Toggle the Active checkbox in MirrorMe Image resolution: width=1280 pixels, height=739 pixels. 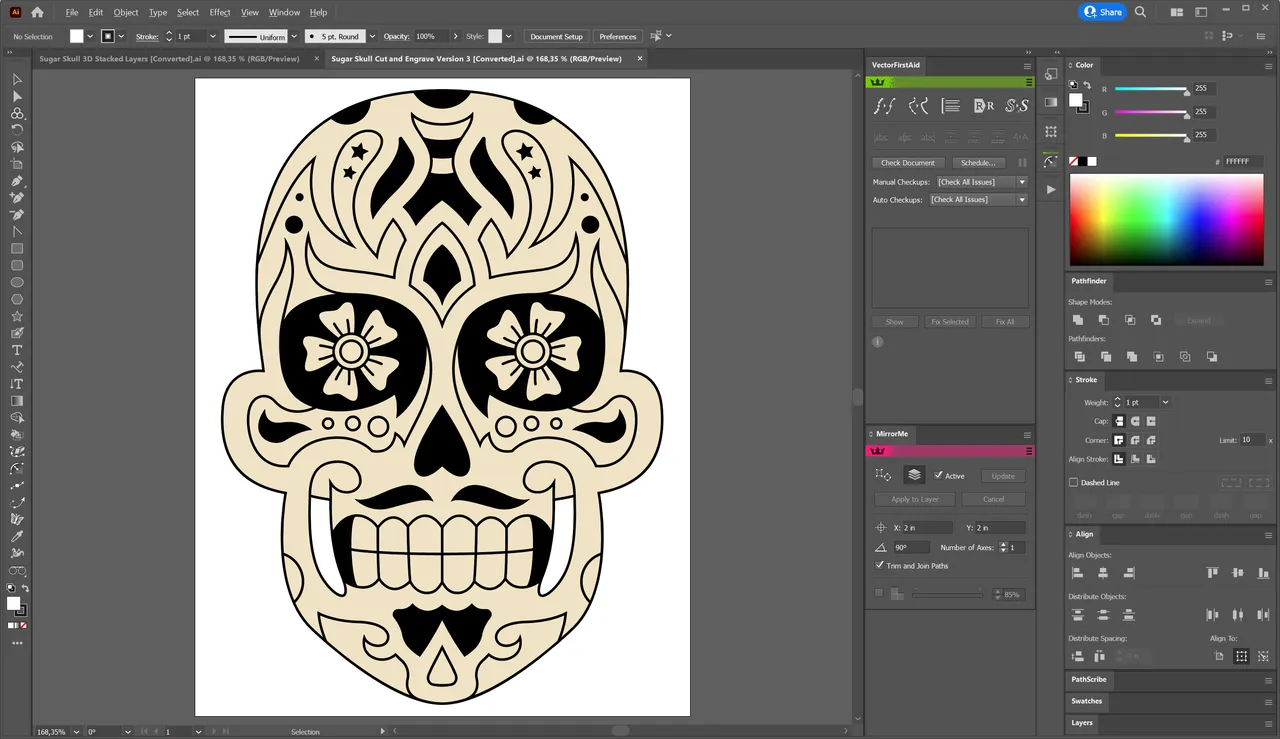(939, 476)
